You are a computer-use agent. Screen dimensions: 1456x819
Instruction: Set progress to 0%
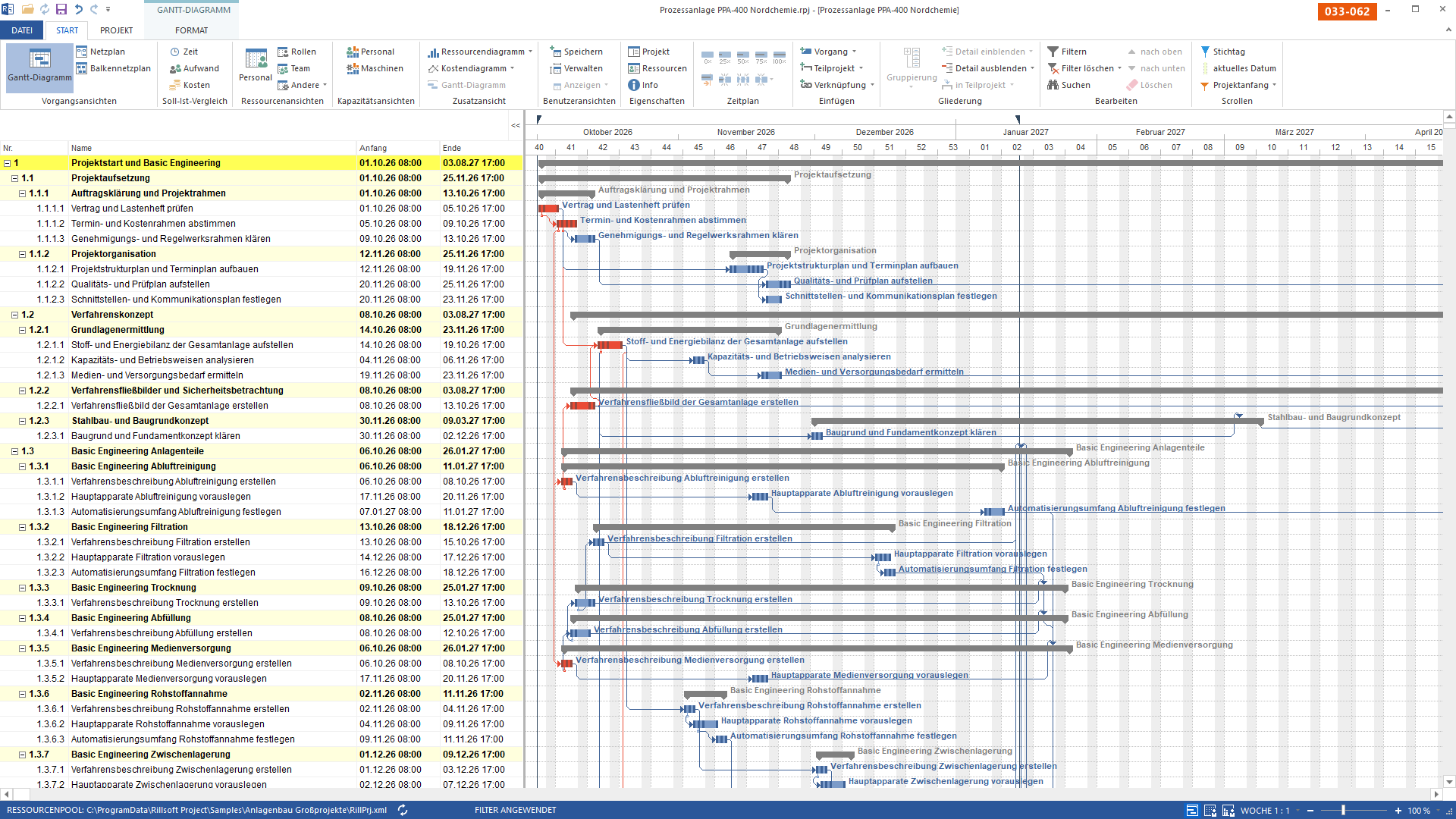(708, 58)
